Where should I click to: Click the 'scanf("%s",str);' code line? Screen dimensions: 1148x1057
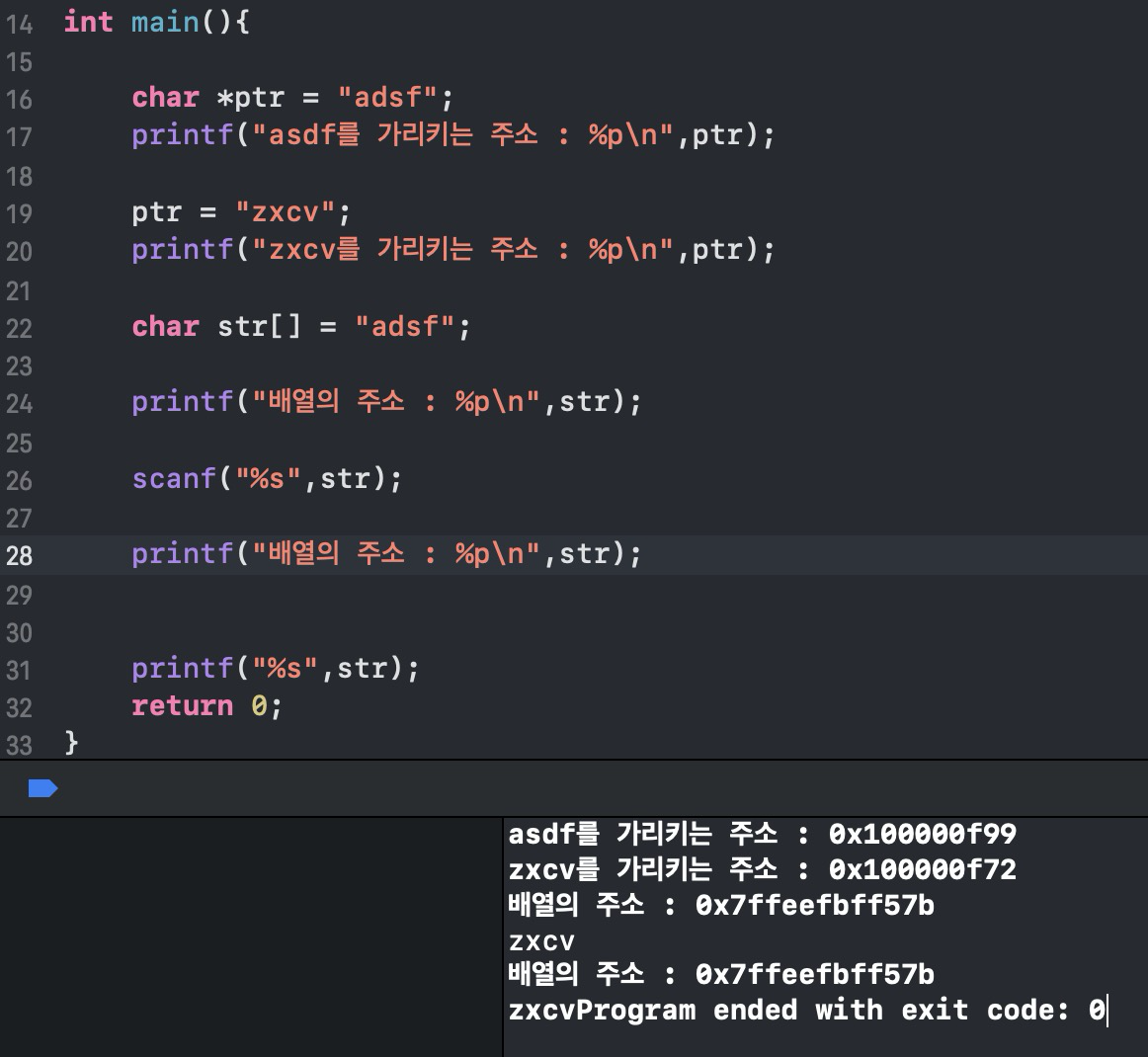coord(267,479)
